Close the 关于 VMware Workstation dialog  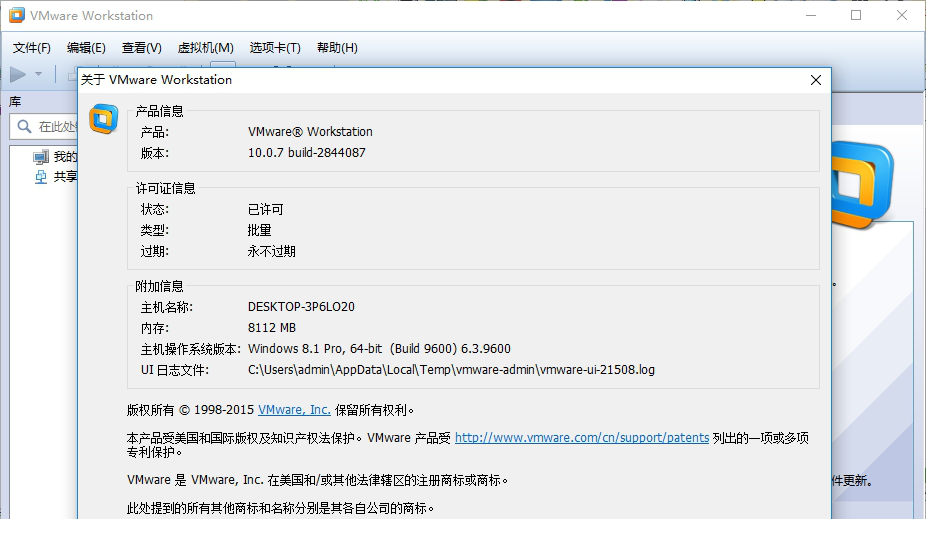tap(816, 80)
